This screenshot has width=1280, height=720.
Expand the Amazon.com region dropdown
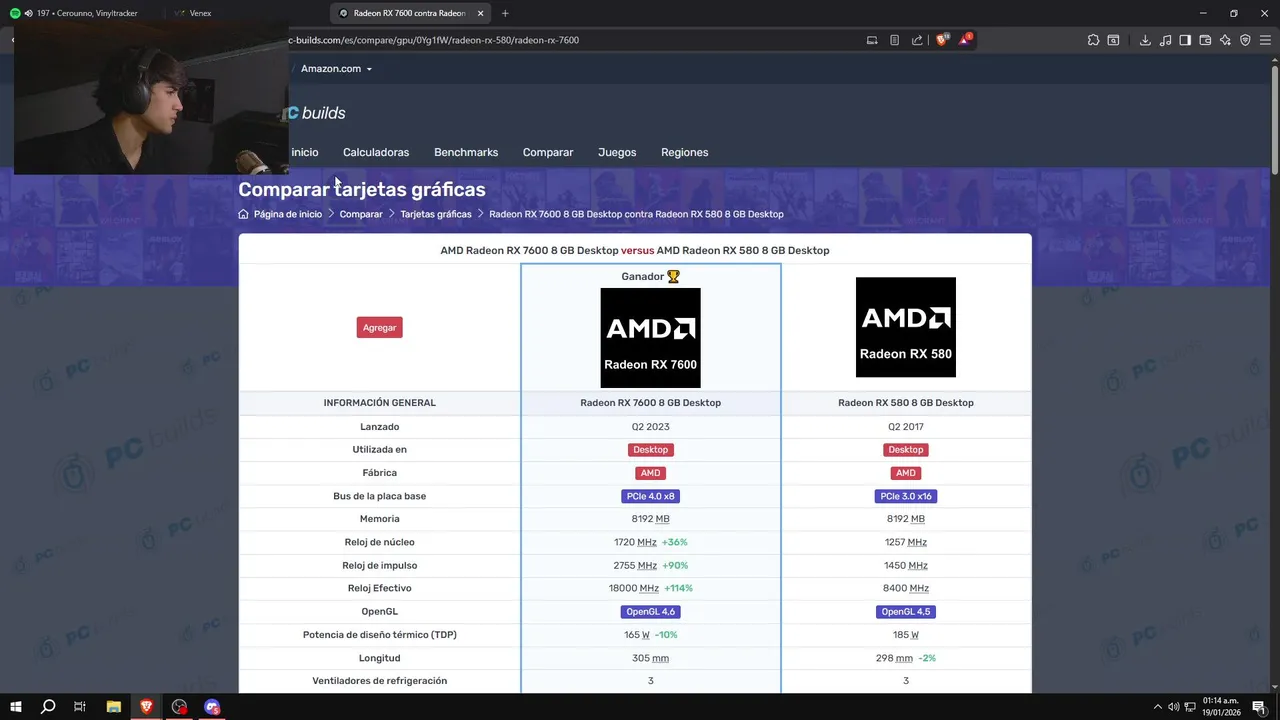337,69
